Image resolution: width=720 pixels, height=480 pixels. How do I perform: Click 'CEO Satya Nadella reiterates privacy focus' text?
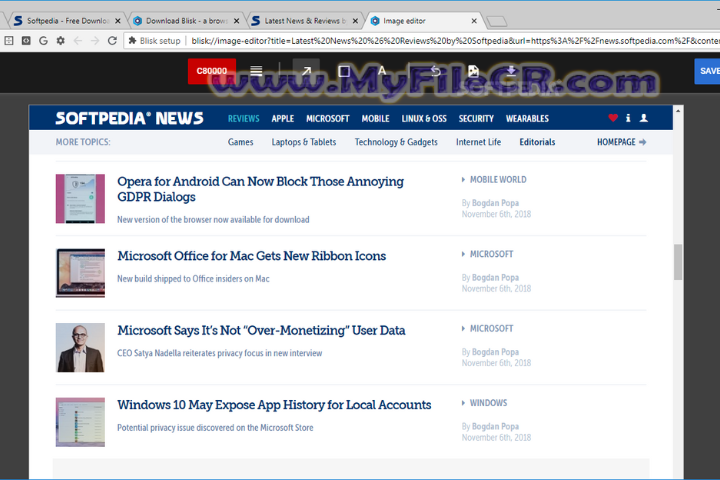tap(219, 353)
